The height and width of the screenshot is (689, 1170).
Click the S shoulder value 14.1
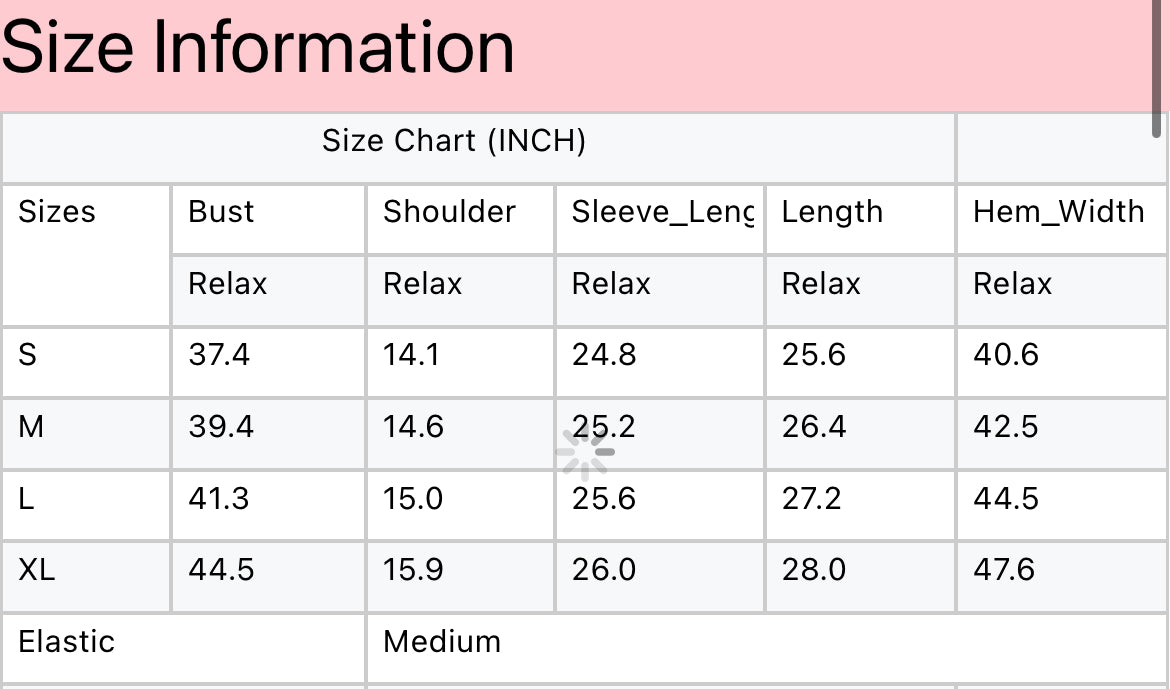pyautogui.click(x=411, y=355)
